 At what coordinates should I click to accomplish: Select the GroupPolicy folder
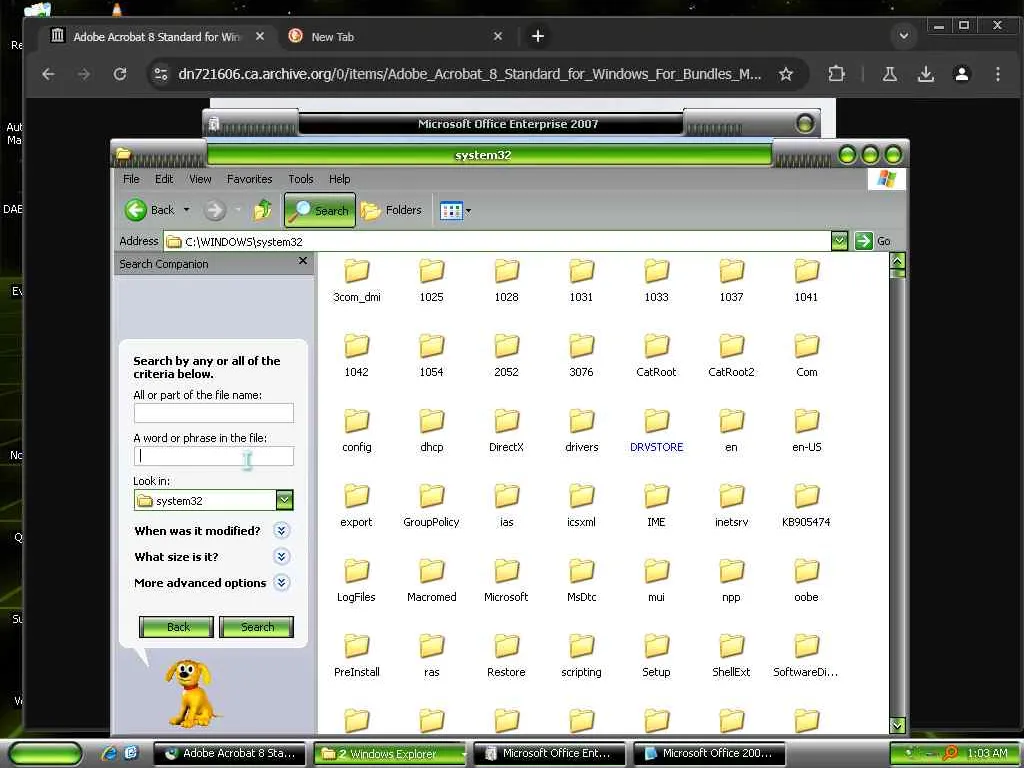(x=432, y=506)
